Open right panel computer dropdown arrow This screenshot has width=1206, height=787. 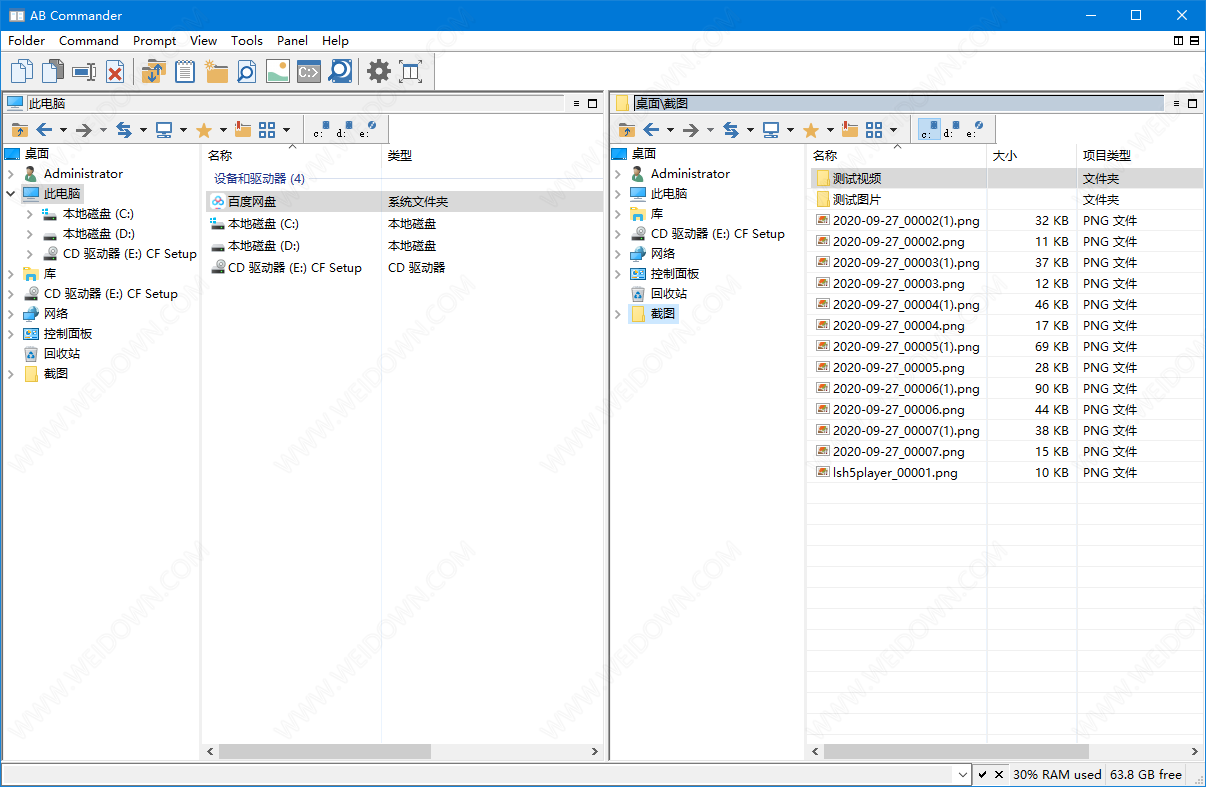[790, 130]
